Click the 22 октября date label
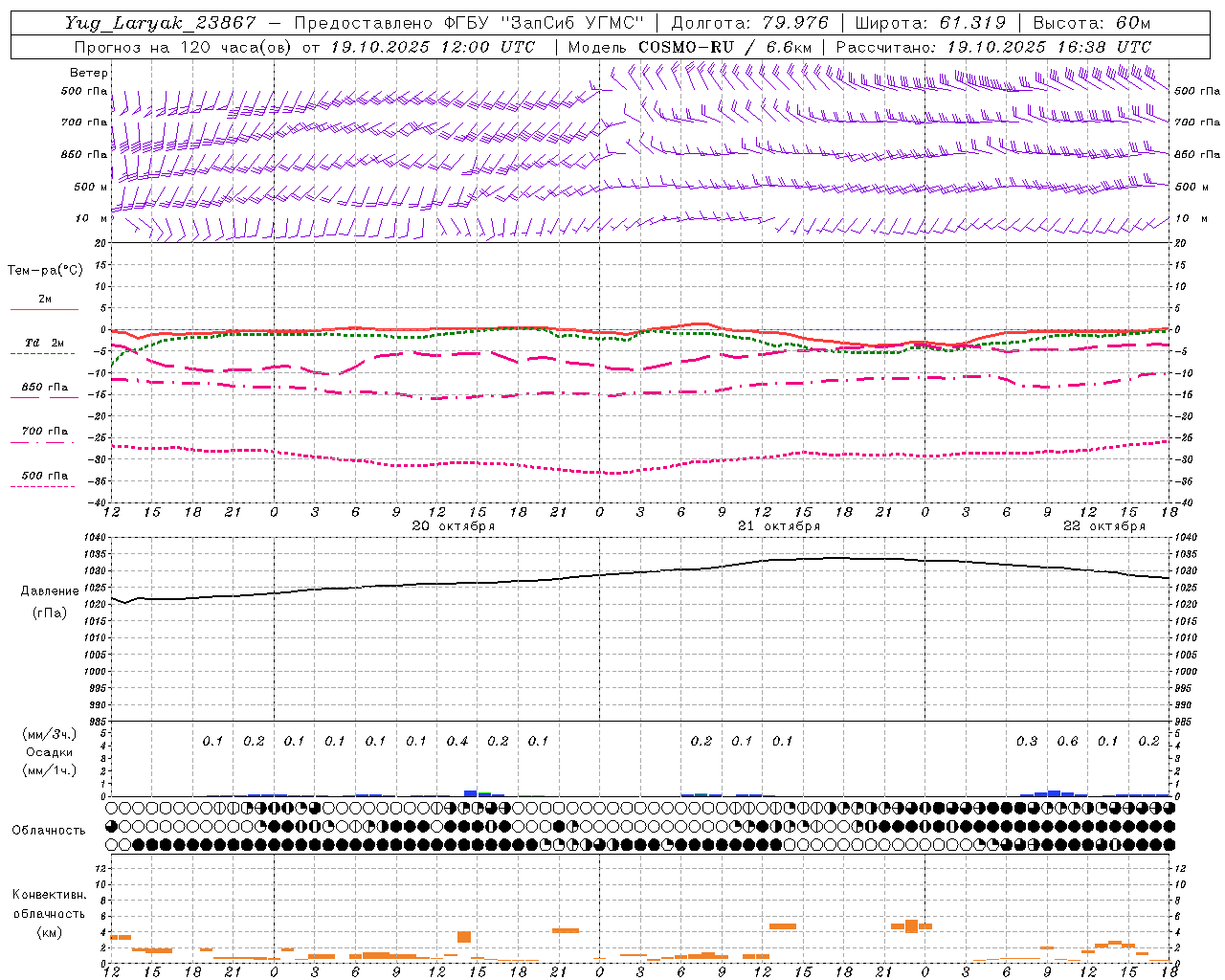1225x980 pixels. [1104, 526]
